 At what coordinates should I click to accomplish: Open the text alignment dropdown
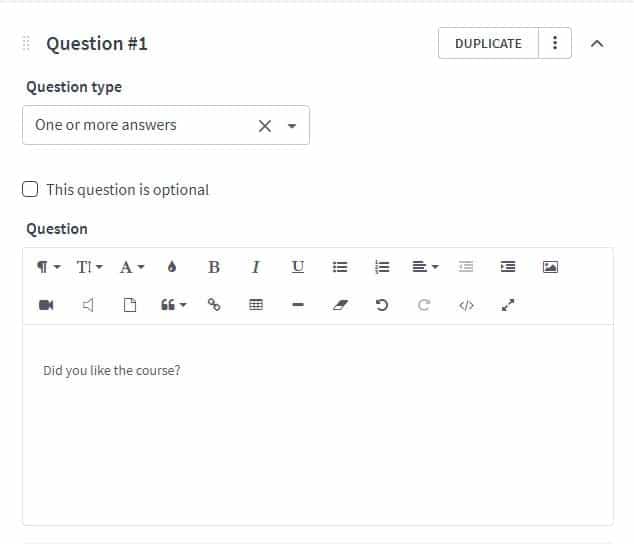425,267
